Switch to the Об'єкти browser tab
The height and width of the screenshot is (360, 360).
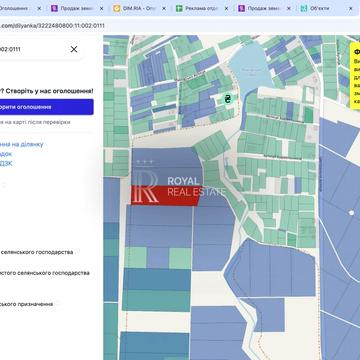click(x=327, y=9)
